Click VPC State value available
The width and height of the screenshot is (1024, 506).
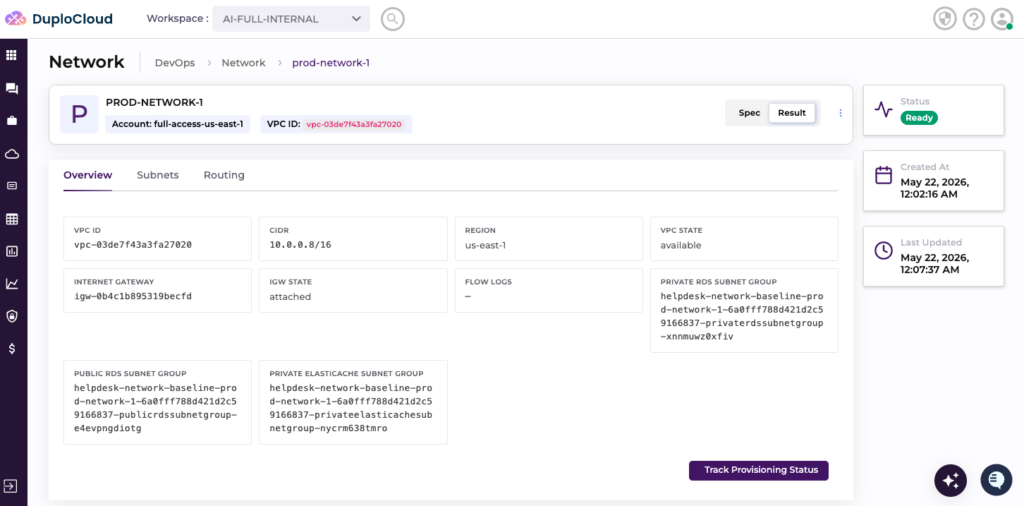(x=680, y=245)
